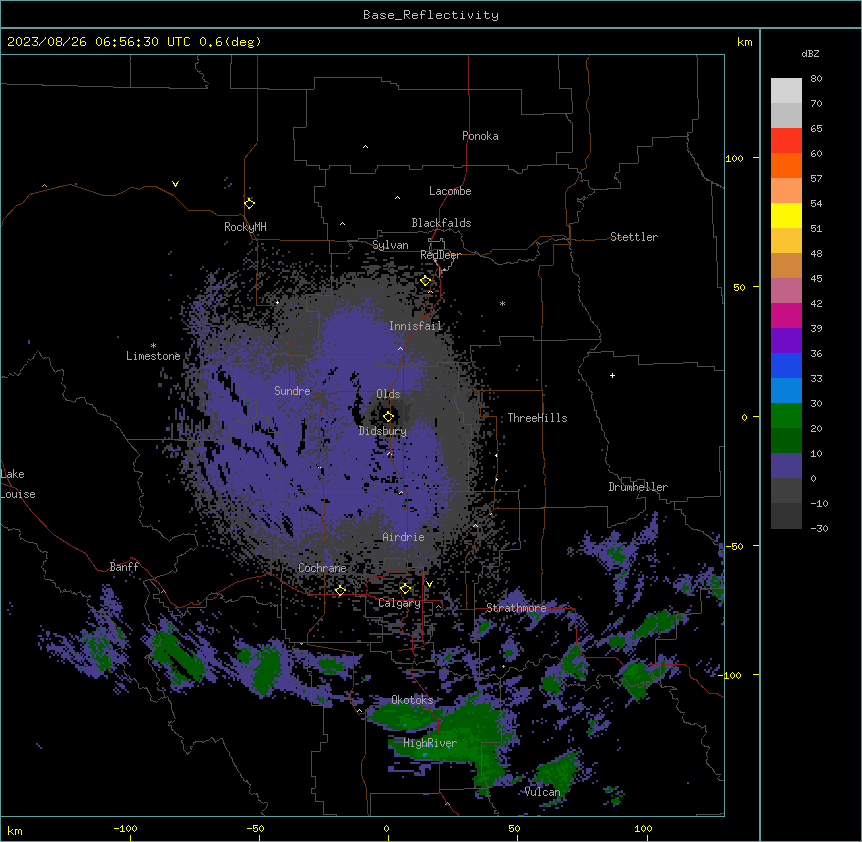The image size is (862, 842).
Task: Click the Lake Louise label
Action: 18,484
